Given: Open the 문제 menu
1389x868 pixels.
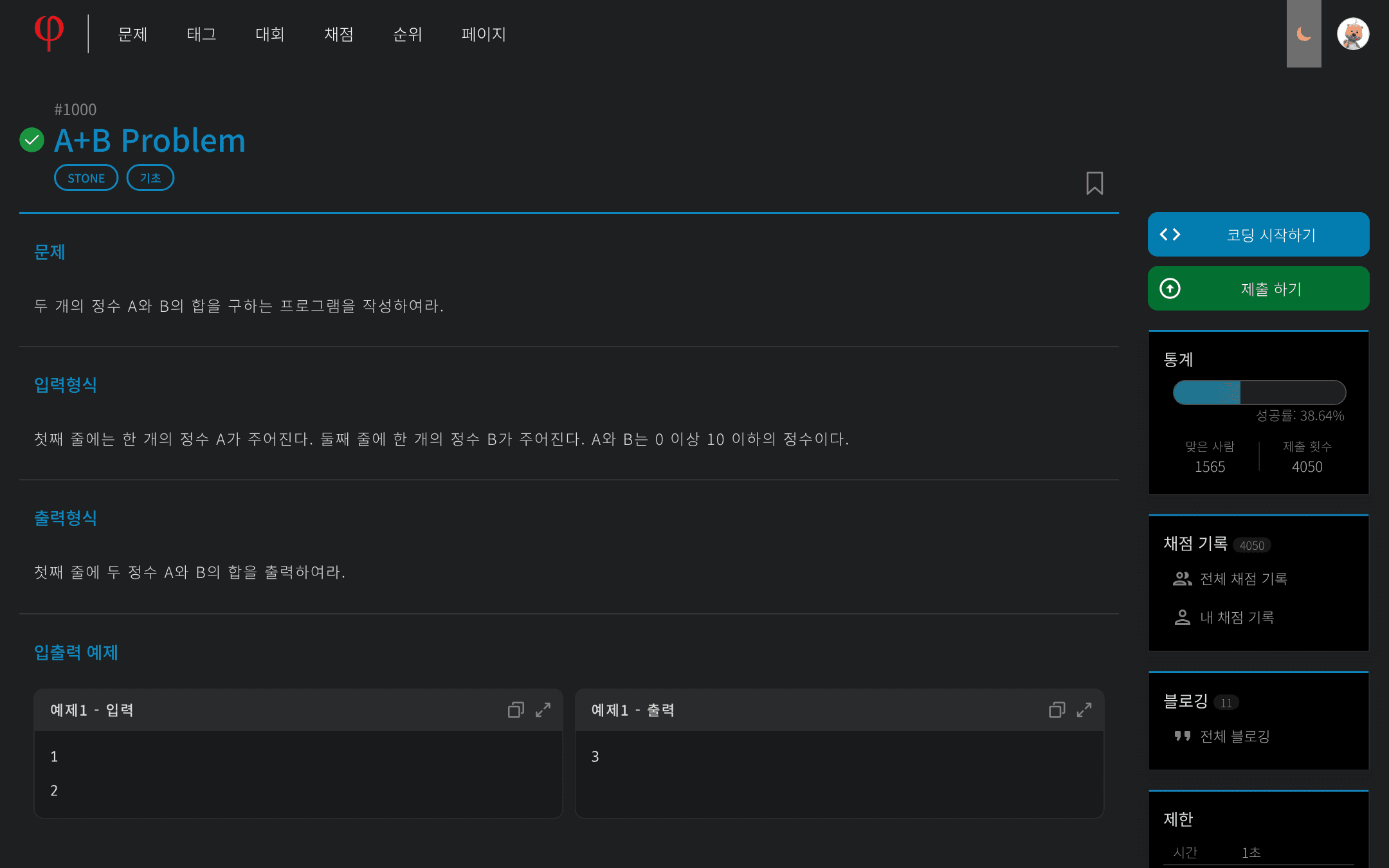Looking at the screenshot, I should pos(133,34).
